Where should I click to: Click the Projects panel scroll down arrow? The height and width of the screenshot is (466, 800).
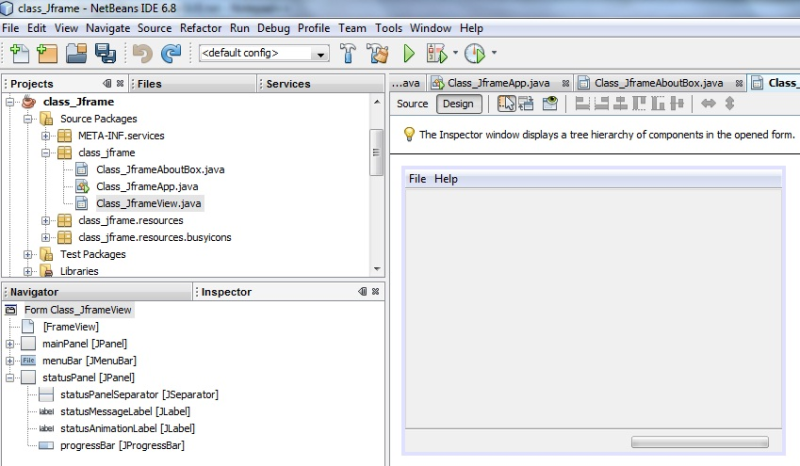point(377,269)
